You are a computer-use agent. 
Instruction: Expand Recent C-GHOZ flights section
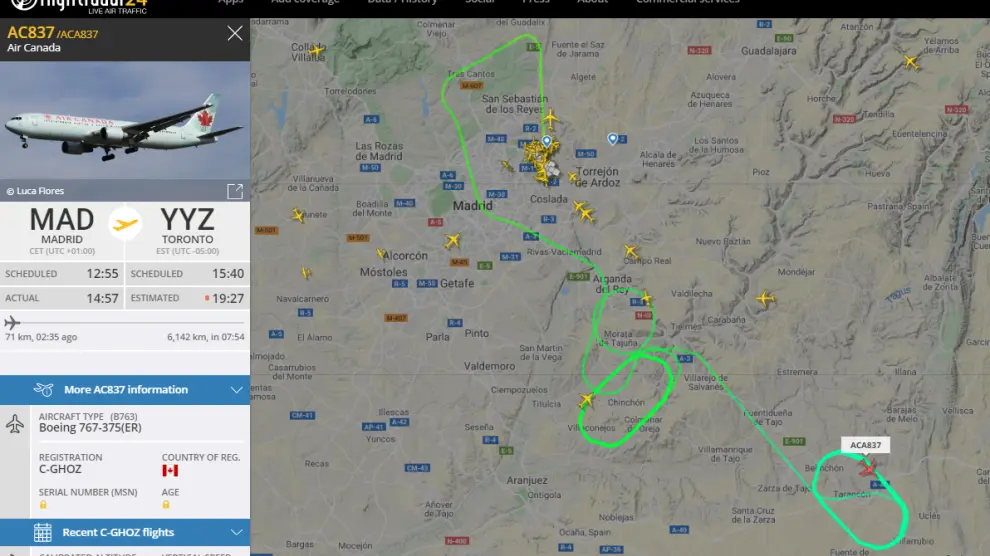pyautogui.click(x=125, y=532)
